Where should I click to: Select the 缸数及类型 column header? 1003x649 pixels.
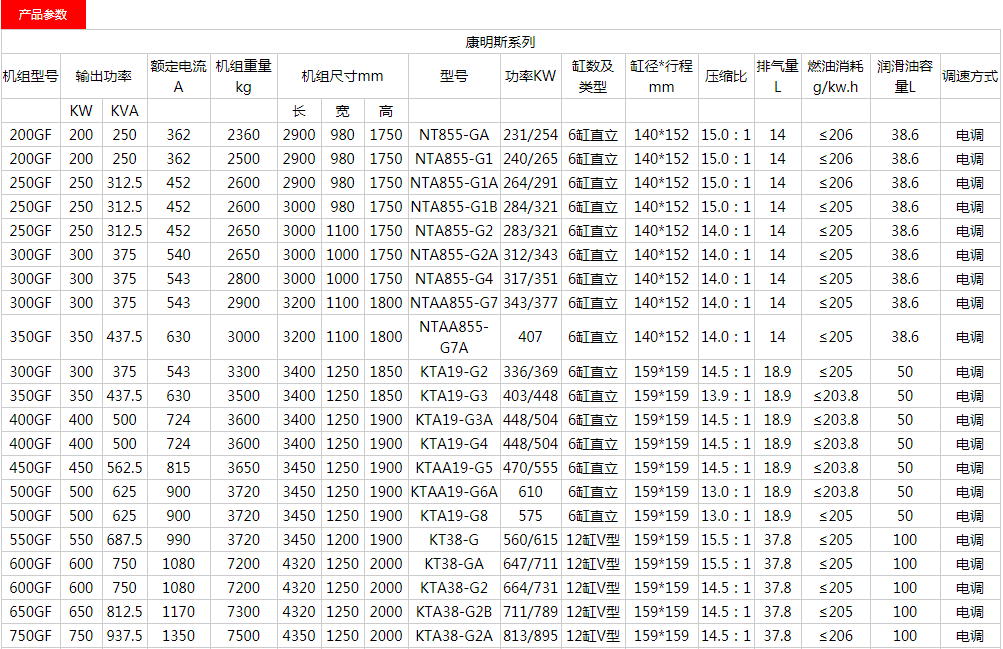(x=593, y=76)
